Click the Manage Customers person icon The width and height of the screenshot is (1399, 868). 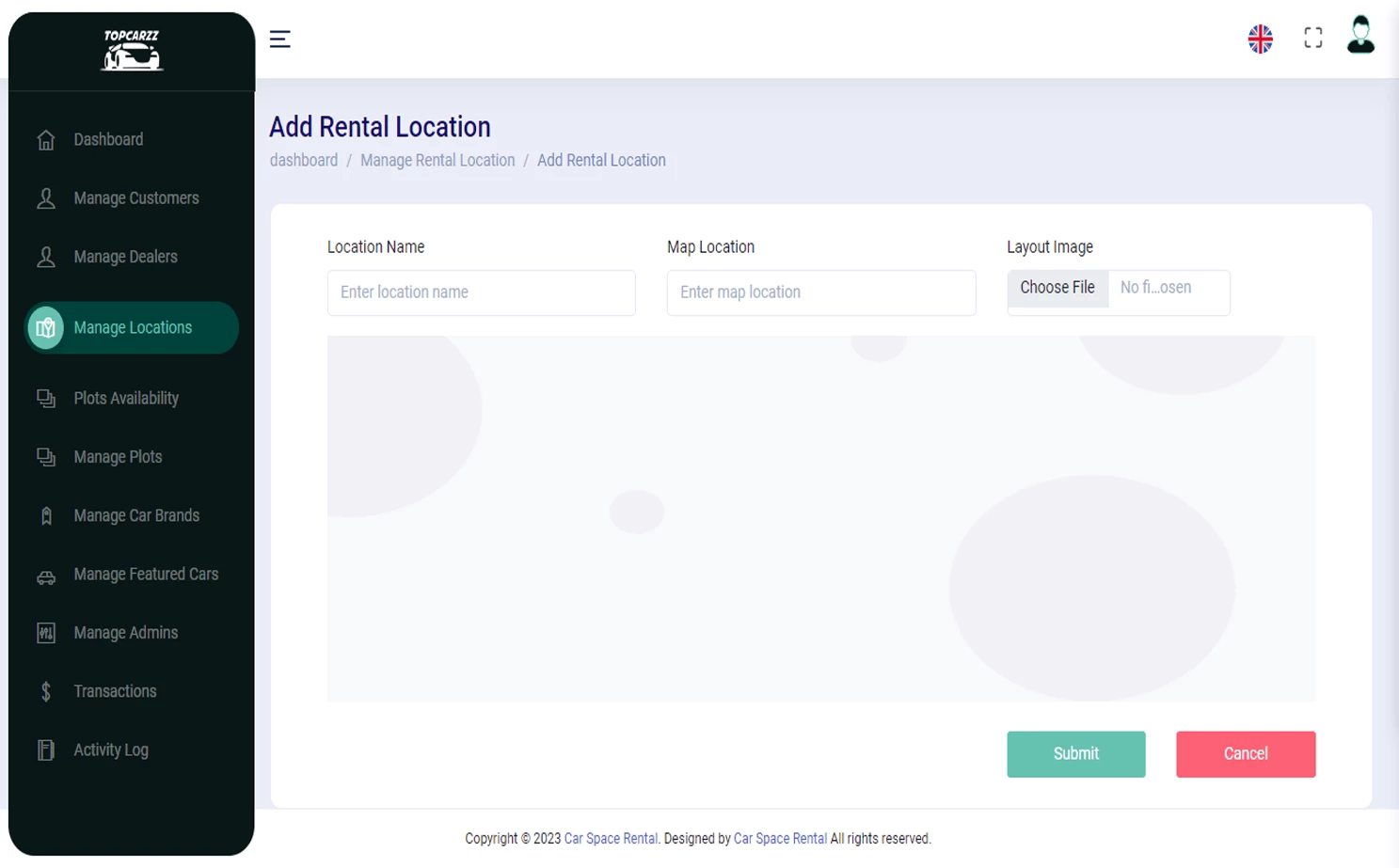tap(46, 197)
